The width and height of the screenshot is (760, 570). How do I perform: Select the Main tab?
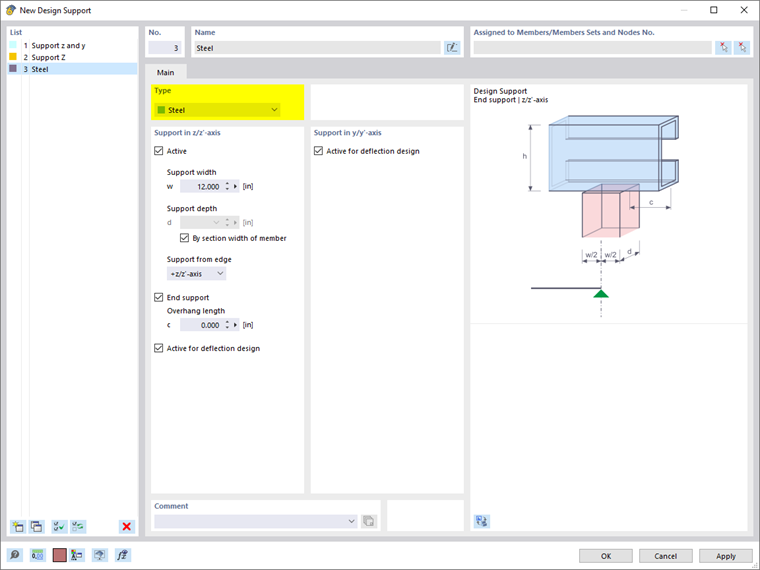[x=165, y=72]
